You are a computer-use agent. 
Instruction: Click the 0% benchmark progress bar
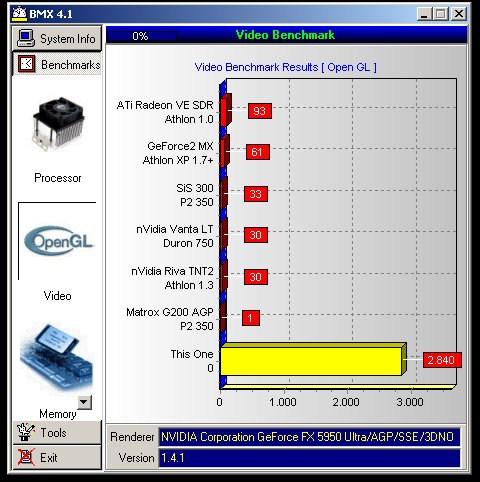[142, 36]
